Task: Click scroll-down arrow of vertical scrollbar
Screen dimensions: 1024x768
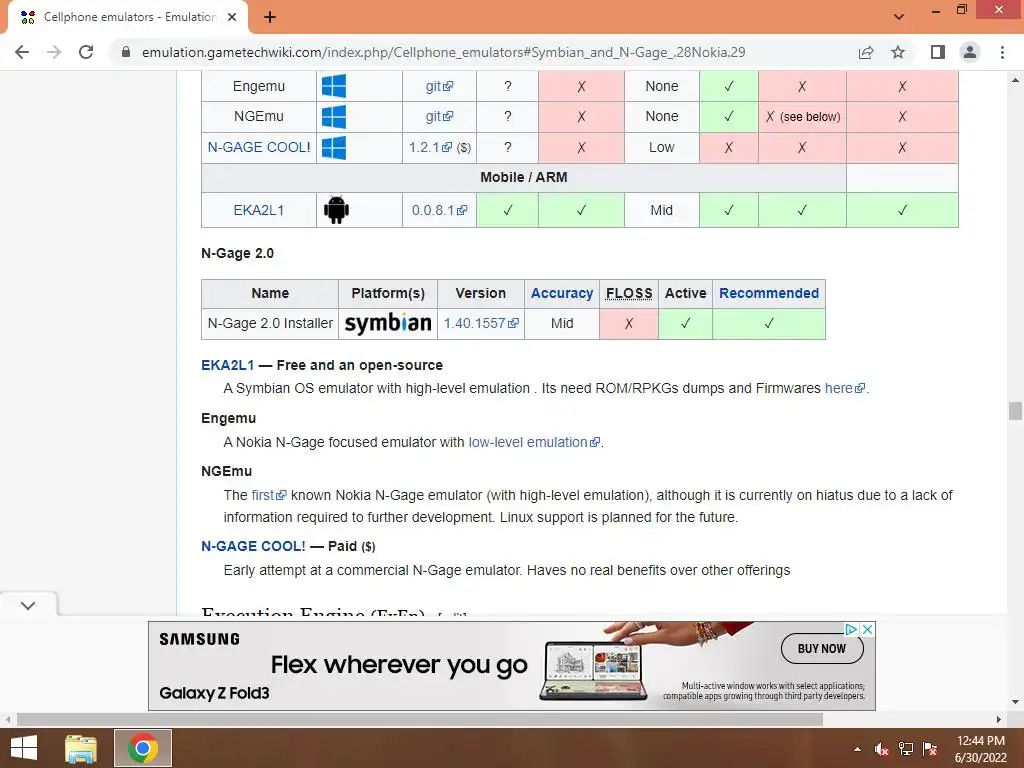Action: (1015, 702)
